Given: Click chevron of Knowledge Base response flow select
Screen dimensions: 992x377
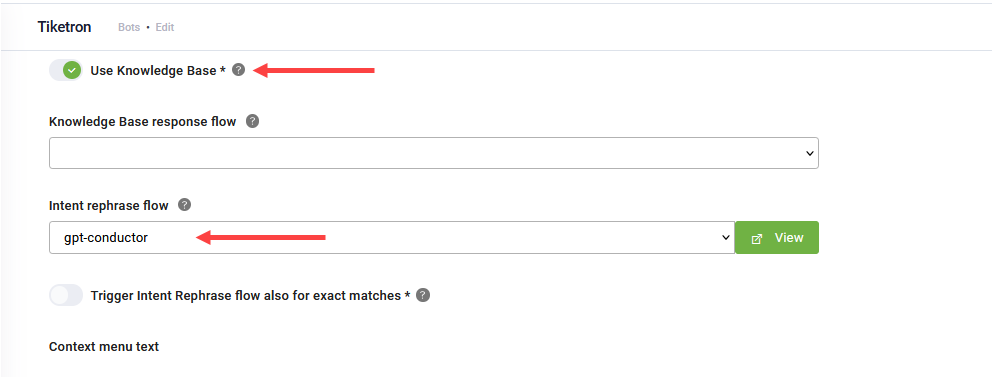Looking at the screenshot, I should coord(809,154).
